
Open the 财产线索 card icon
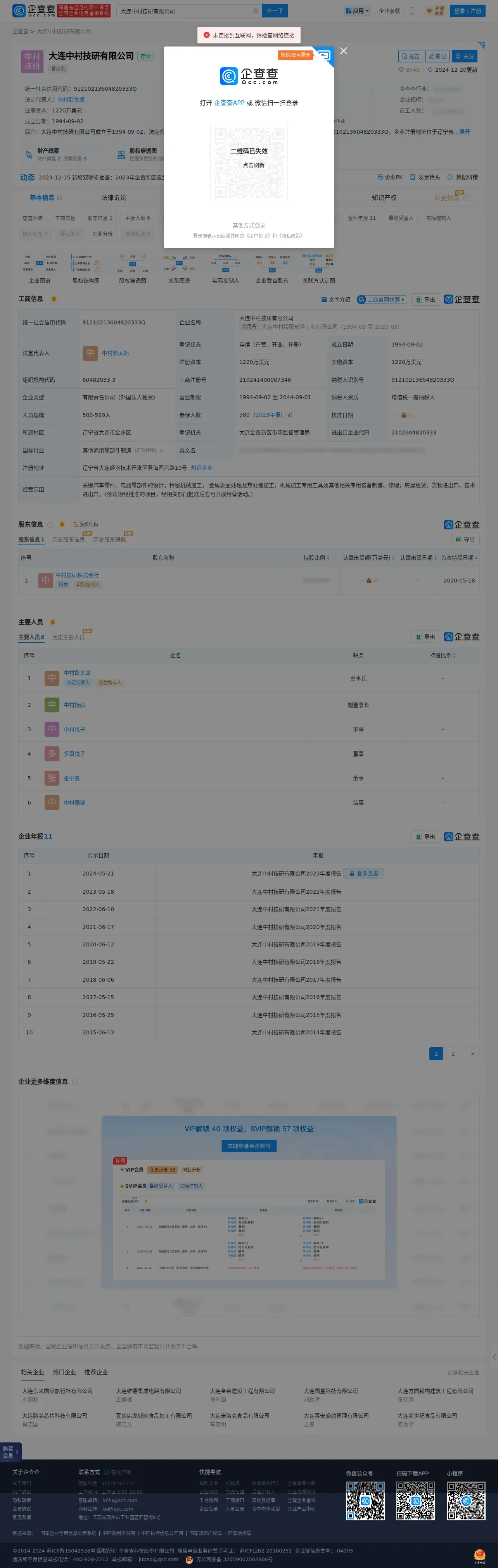[29, 155]
